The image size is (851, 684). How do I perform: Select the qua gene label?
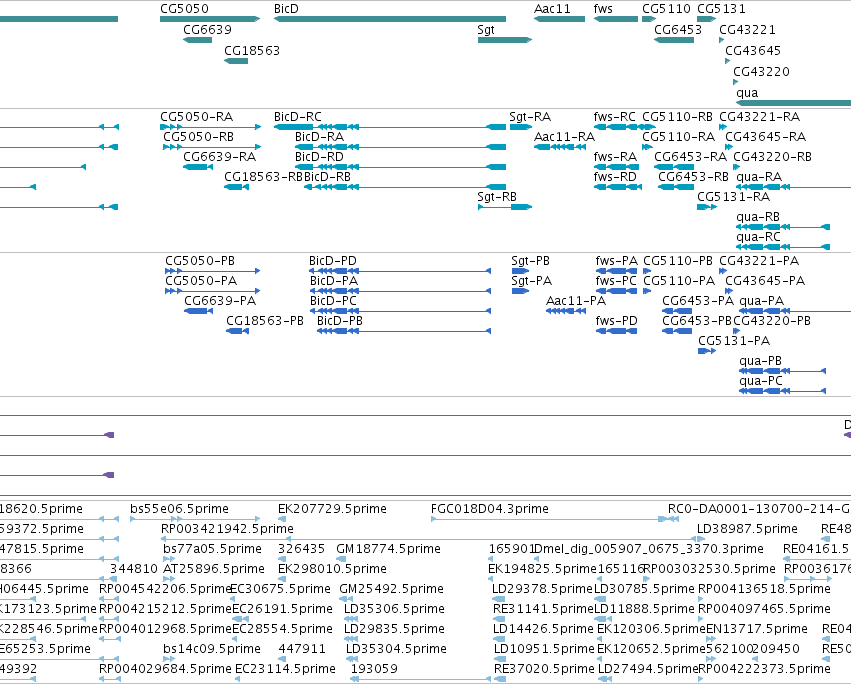[747, 93]
